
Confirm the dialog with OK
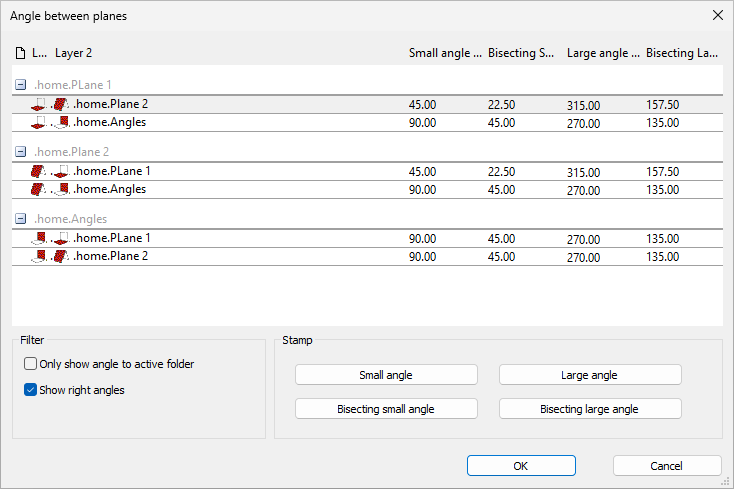tap(521, 466)
